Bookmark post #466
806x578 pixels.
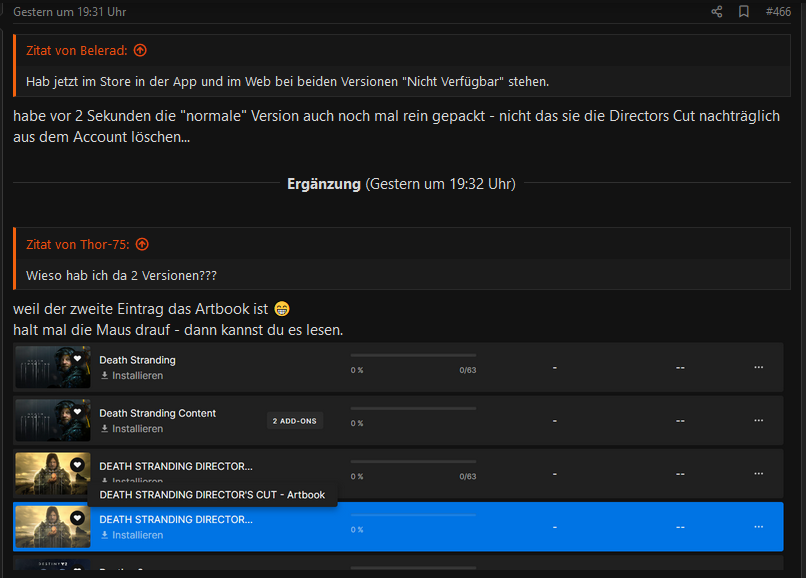[x=744, y=12]
